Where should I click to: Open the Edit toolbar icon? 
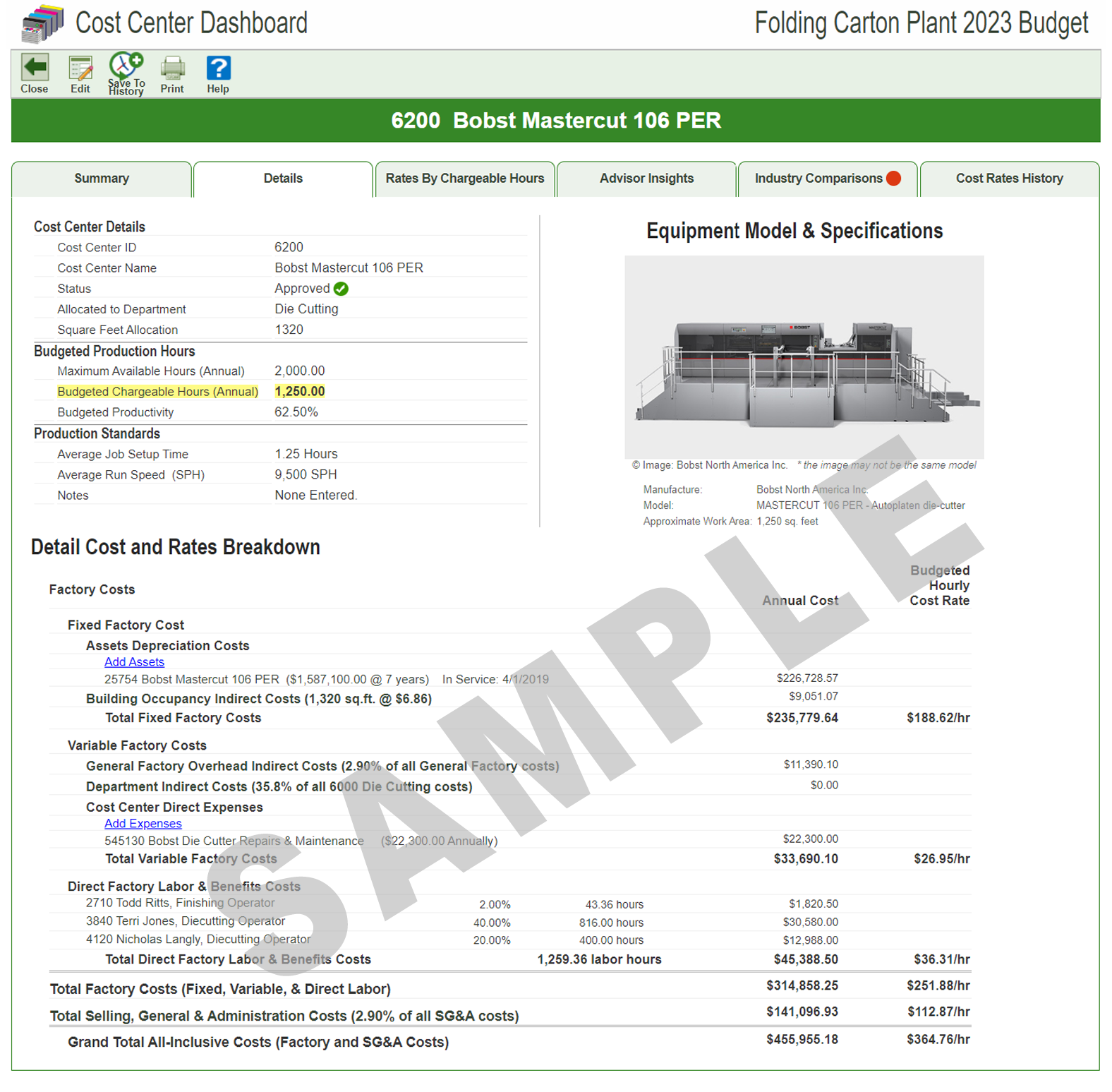pyautogui.click(x=80, y=68)
